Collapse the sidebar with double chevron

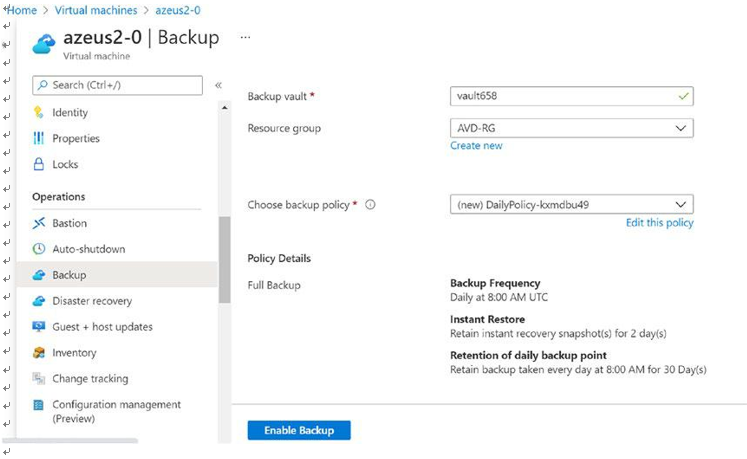[x=218, y=85]
